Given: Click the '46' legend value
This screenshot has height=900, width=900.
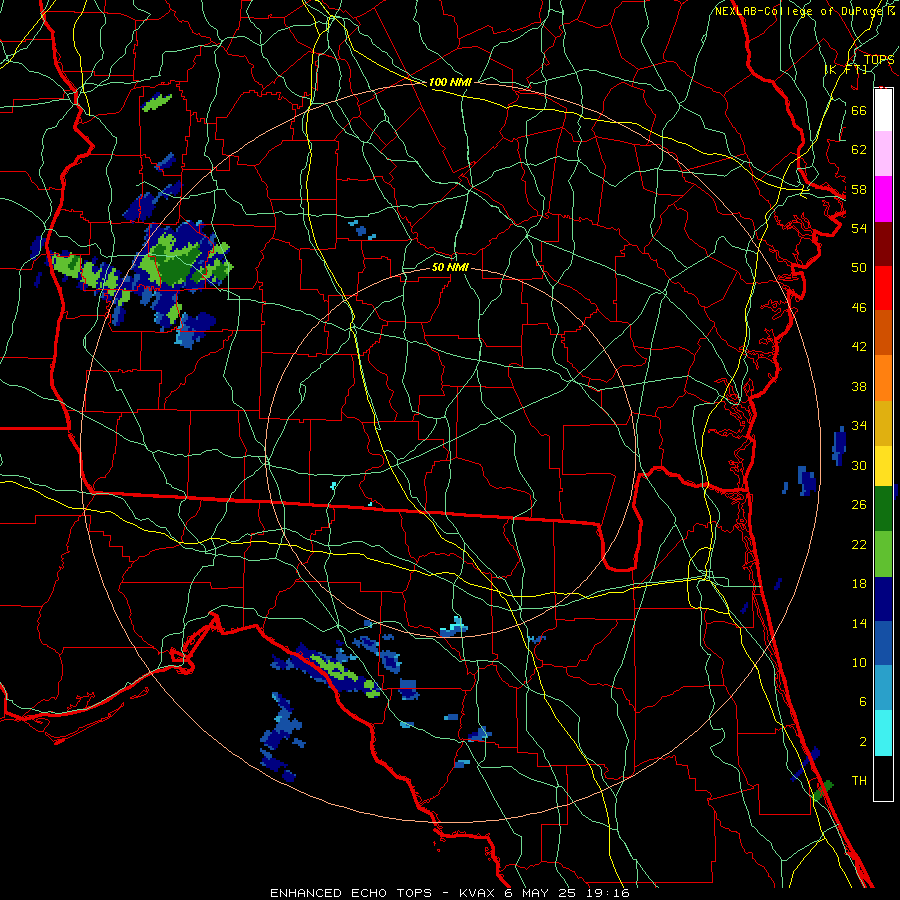Looking at the screenshot, I should click(859, 308).
